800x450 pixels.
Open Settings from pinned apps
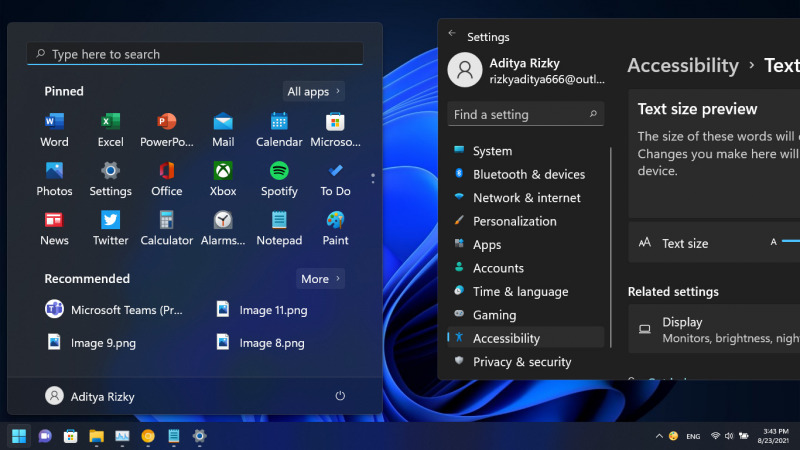pyautogui.click(x=110, y=179)
